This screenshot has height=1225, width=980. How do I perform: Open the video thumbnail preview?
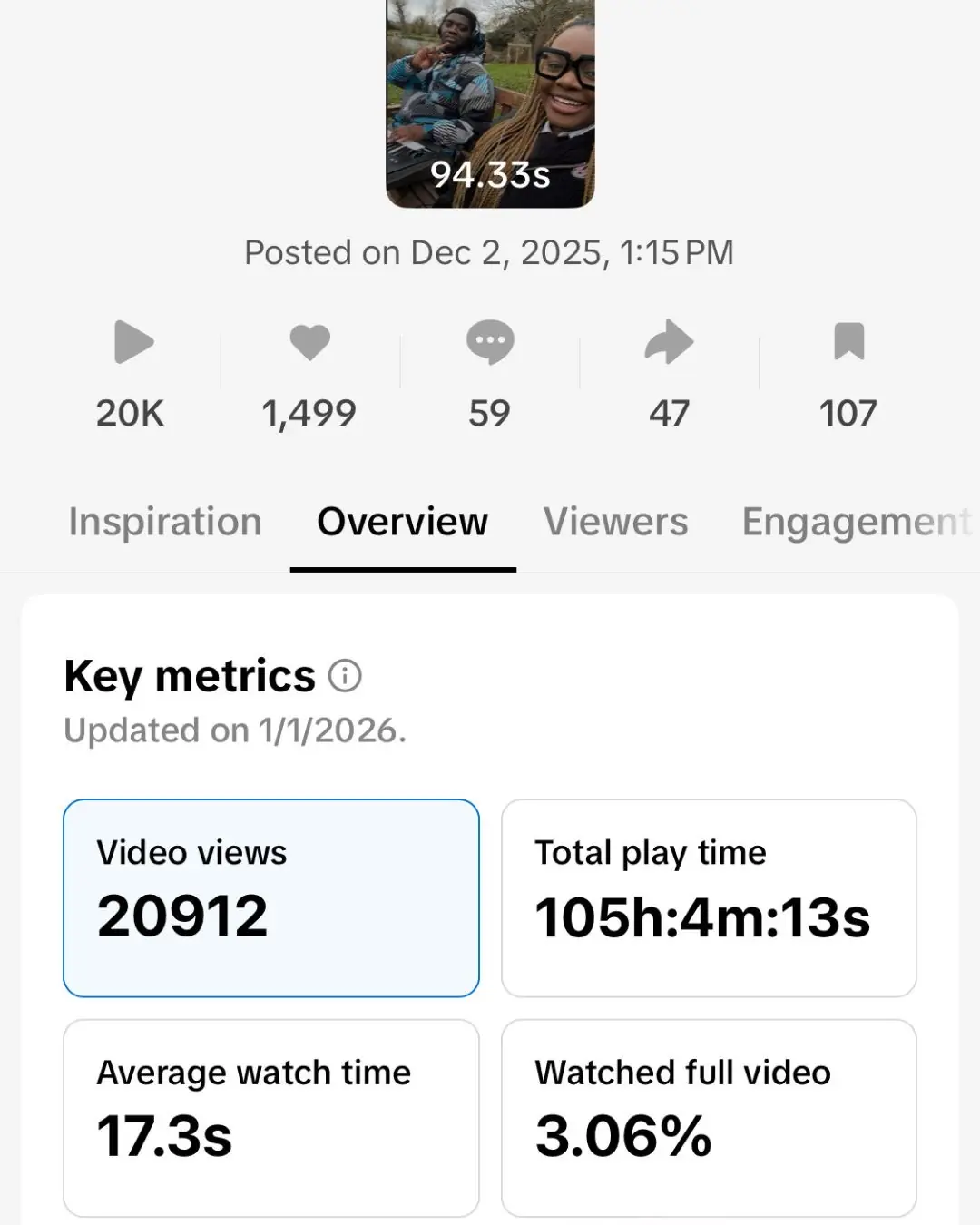[490, 102]
